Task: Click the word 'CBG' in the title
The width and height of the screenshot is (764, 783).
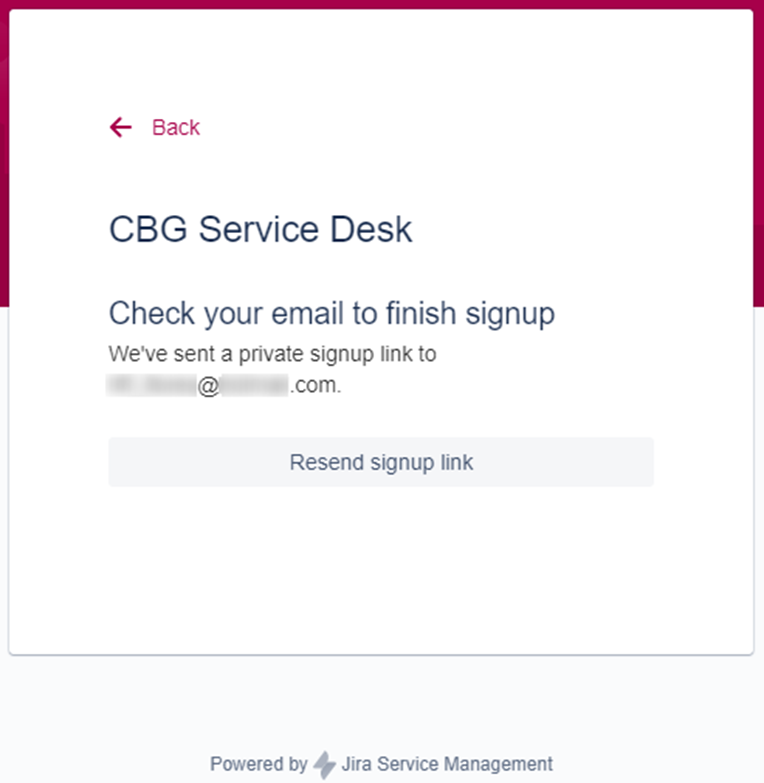Action: coord(148,229)
